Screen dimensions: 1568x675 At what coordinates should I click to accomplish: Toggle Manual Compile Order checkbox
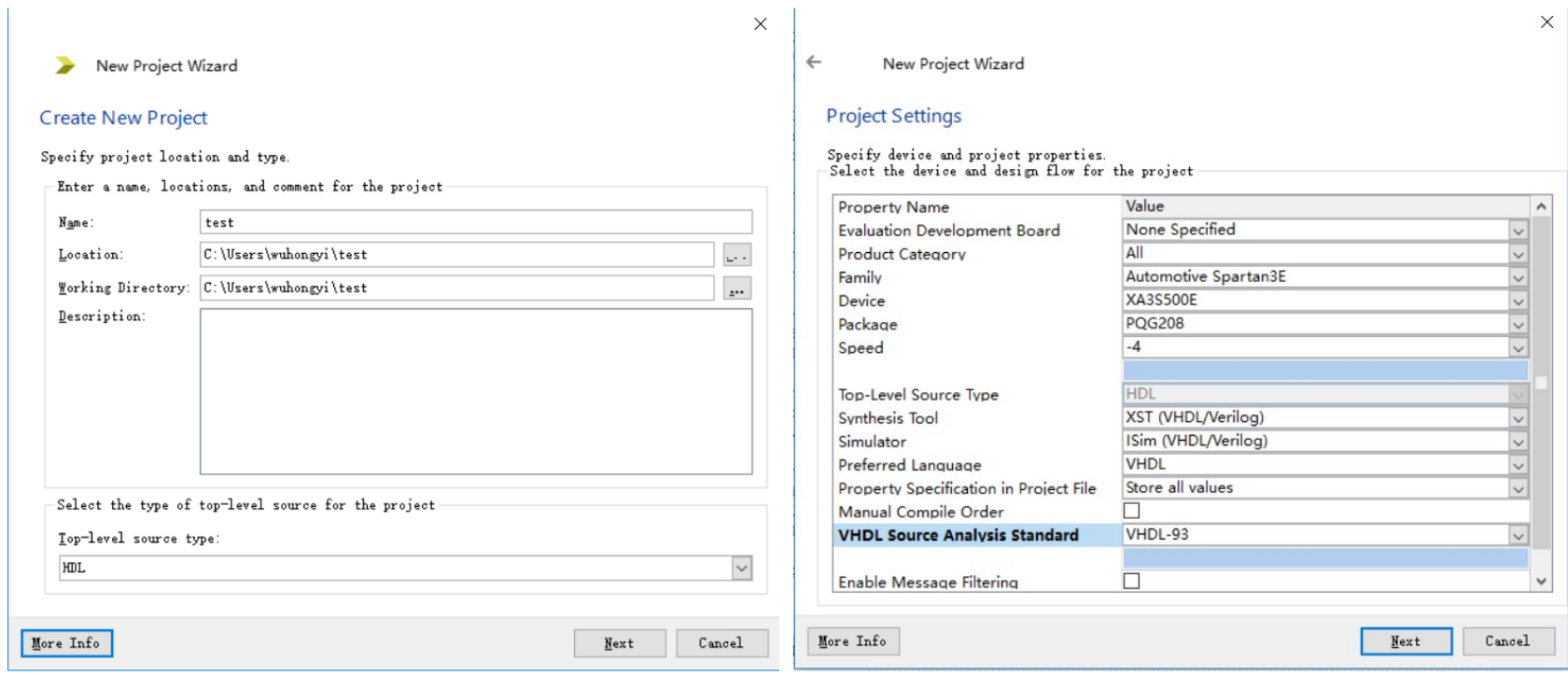pyautogui.click(x=1131, y=511)
